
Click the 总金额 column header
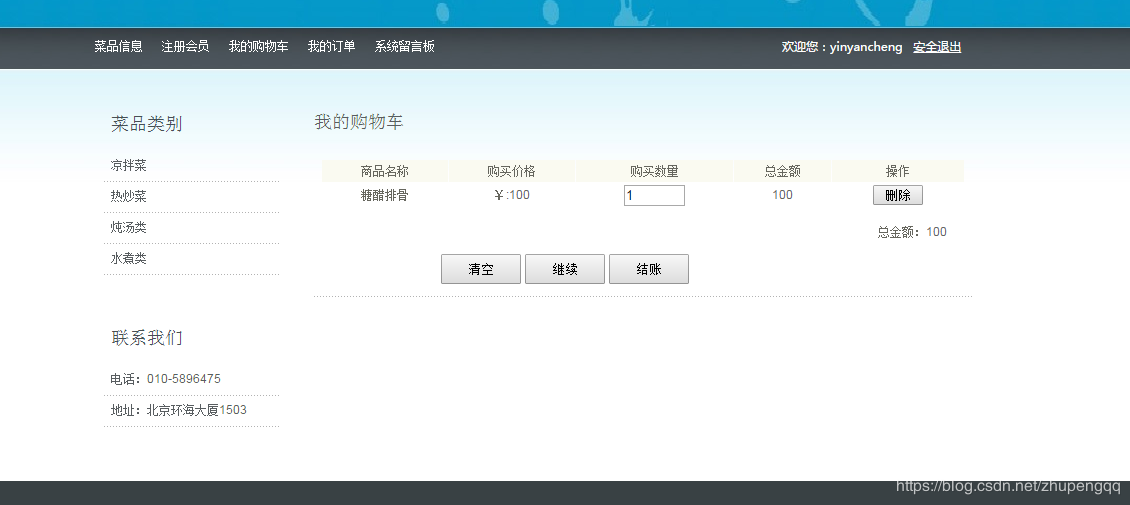tap(783, 171)
